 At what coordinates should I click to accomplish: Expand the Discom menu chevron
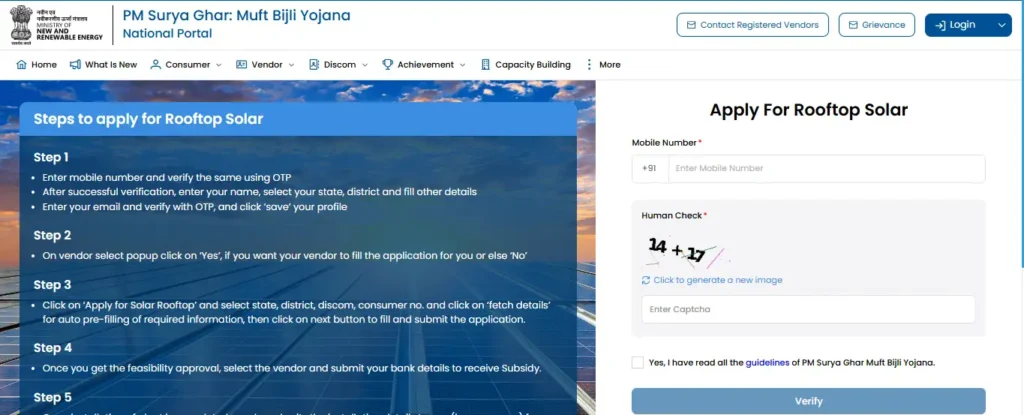[x=365, y=65]
